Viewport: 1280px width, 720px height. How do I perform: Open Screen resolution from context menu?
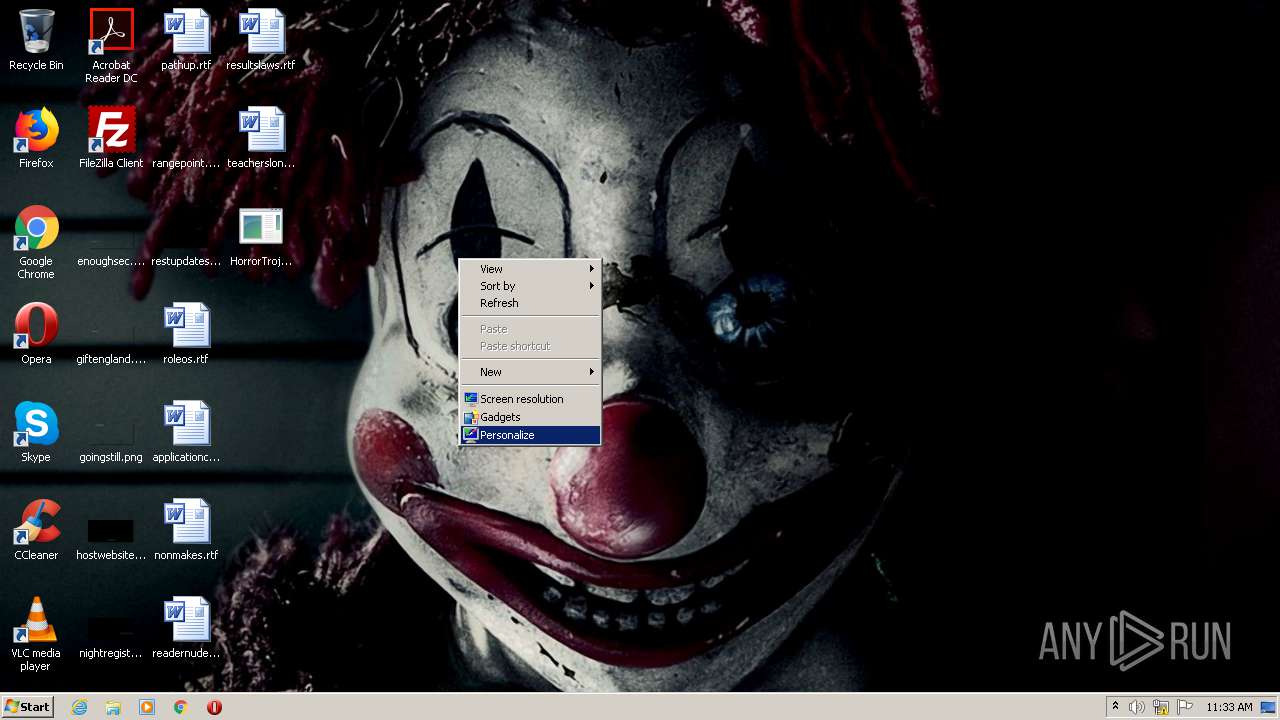click(x=530, y=399)
